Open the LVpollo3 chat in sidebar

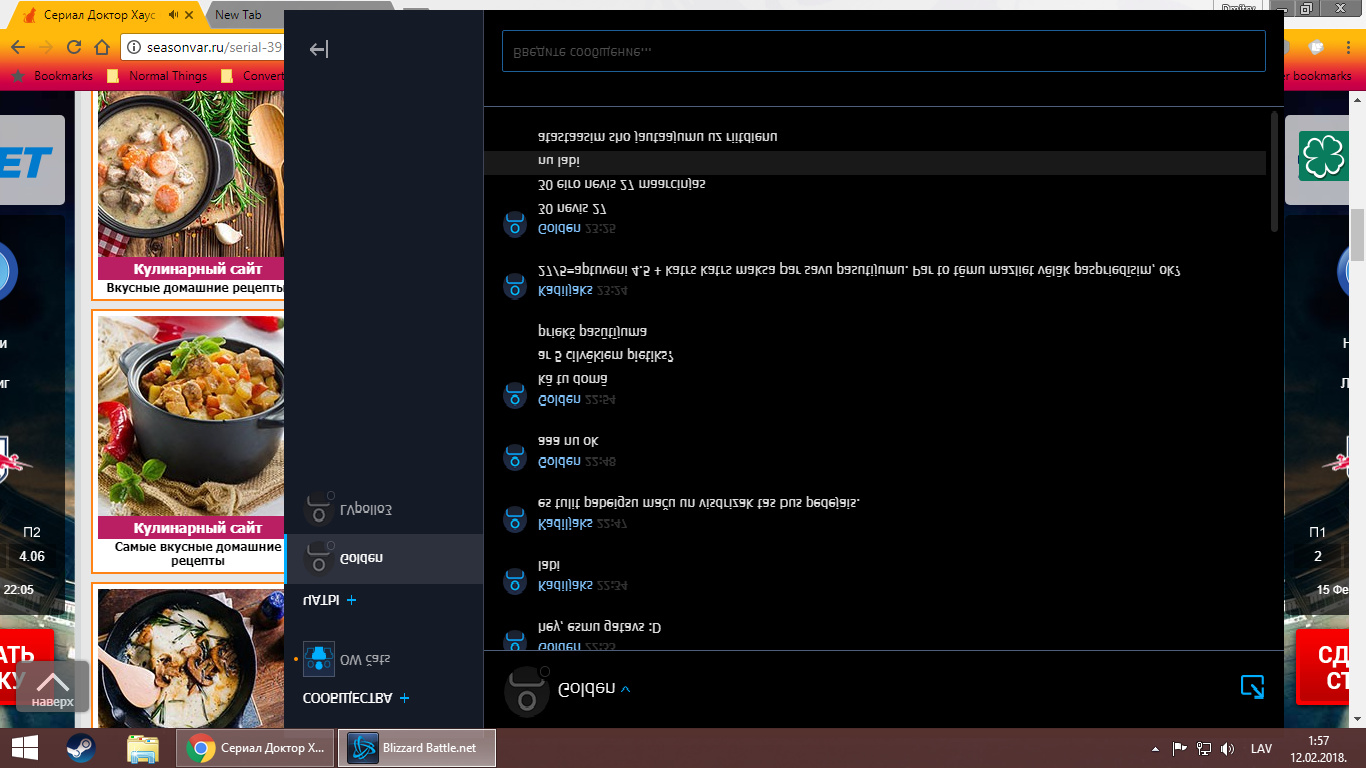click(x=384, y=509)
